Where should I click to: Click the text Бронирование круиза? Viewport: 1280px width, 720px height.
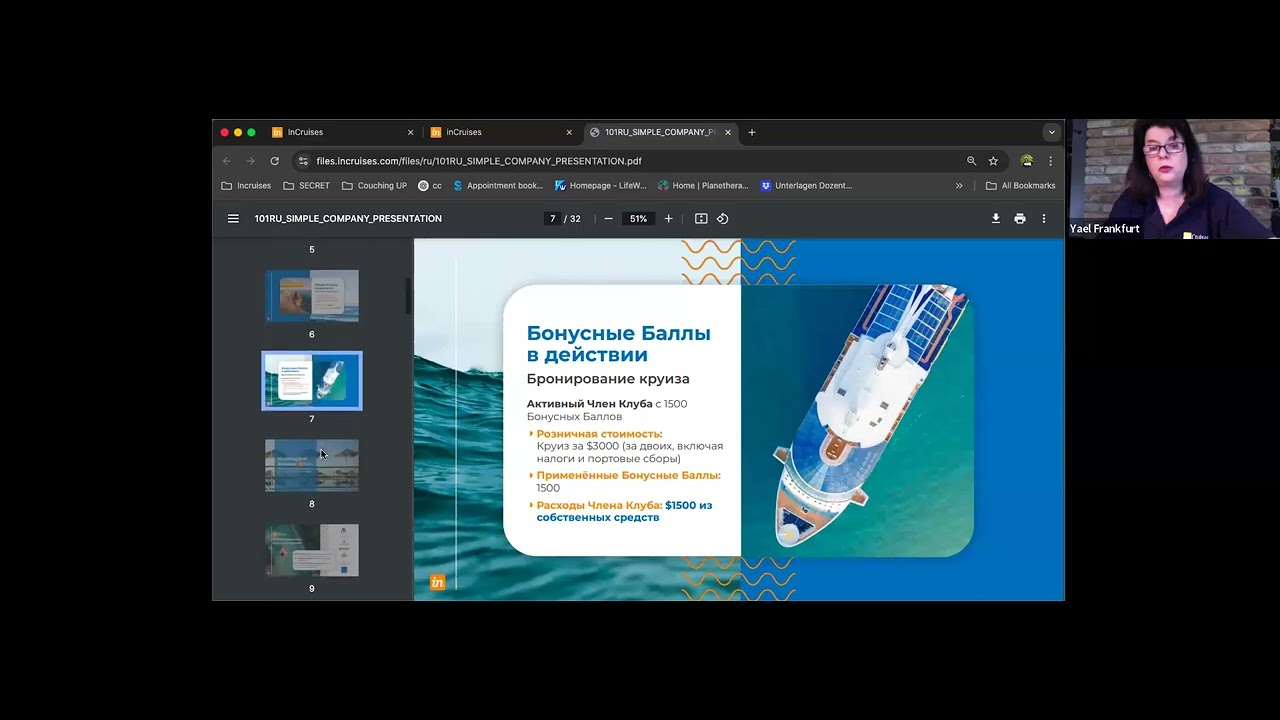608,379
